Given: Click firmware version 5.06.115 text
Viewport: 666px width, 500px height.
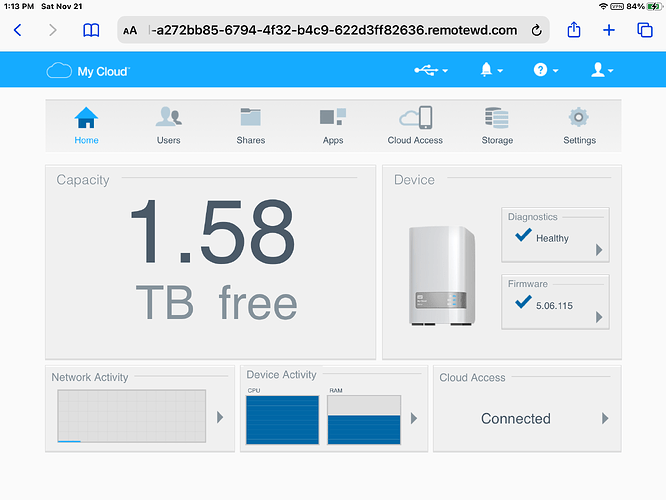Looking at the screenshot, I should [x=554, y=305].
